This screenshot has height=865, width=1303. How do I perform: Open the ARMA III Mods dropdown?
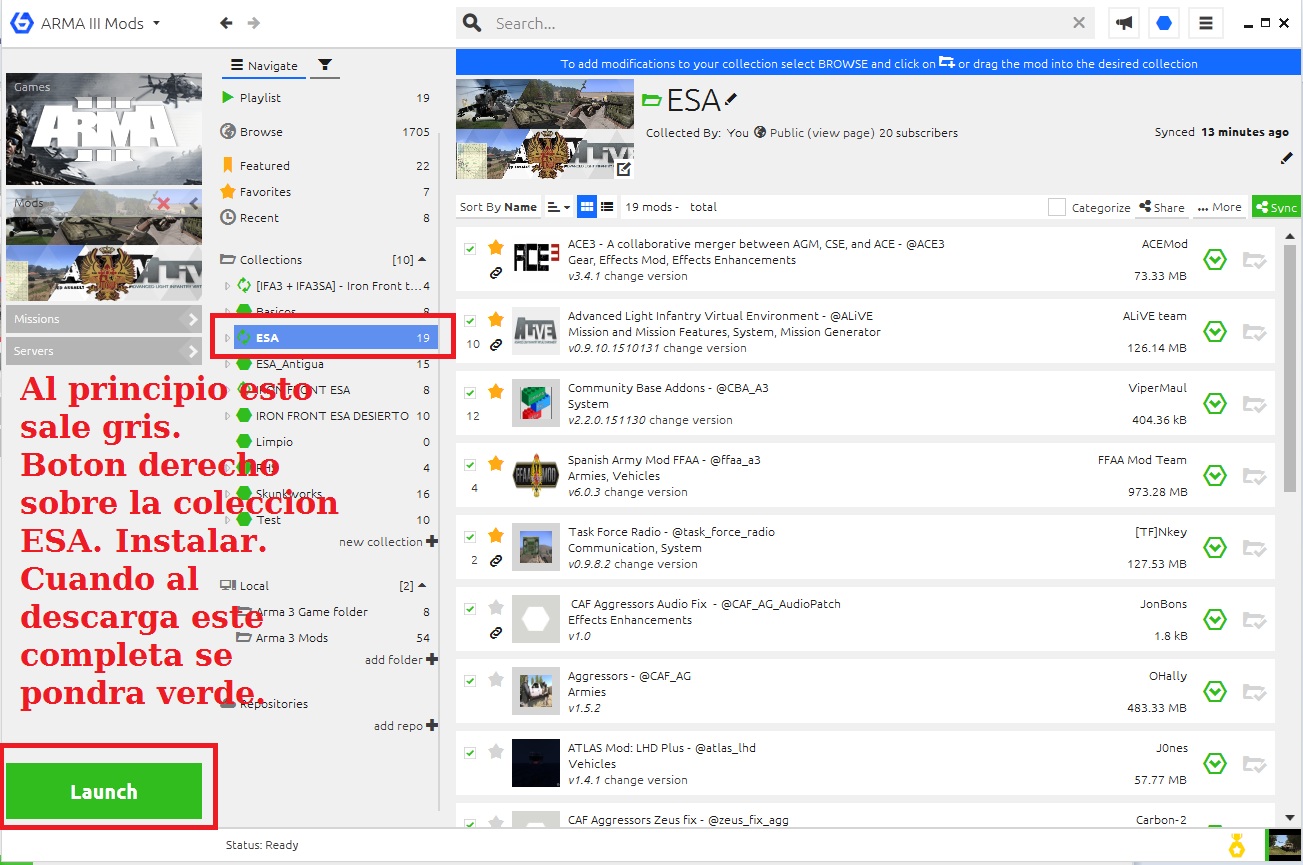[99, 23]
